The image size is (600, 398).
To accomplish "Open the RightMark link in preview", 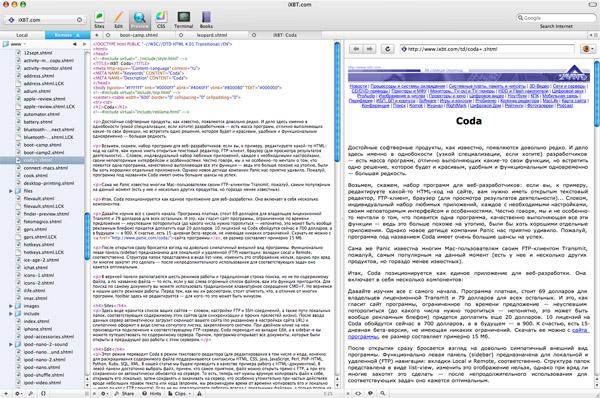I will point(456,105).
